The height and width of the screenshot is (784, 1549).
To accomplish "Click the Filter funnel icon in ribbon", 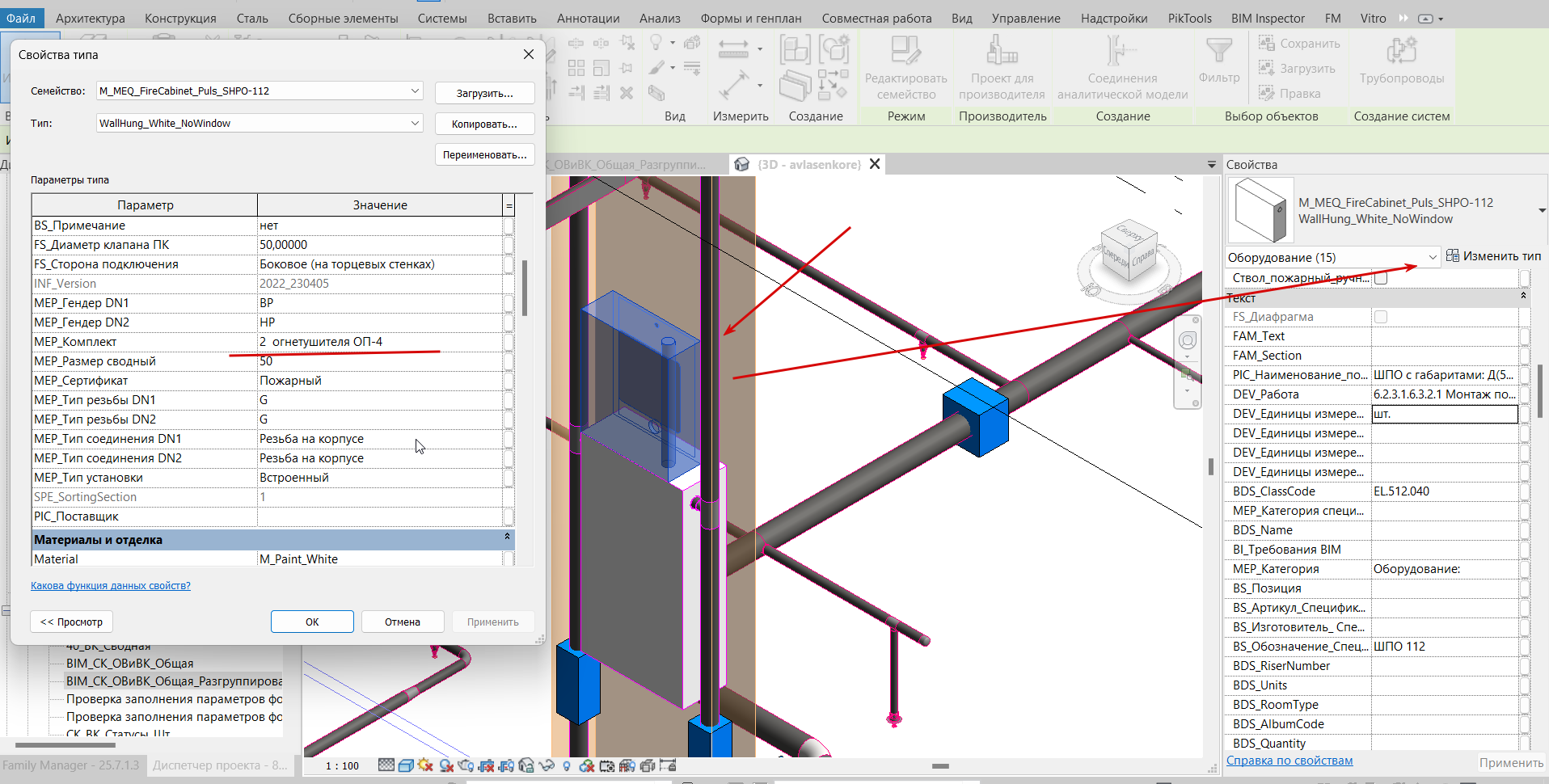I will pos(1218,52).
